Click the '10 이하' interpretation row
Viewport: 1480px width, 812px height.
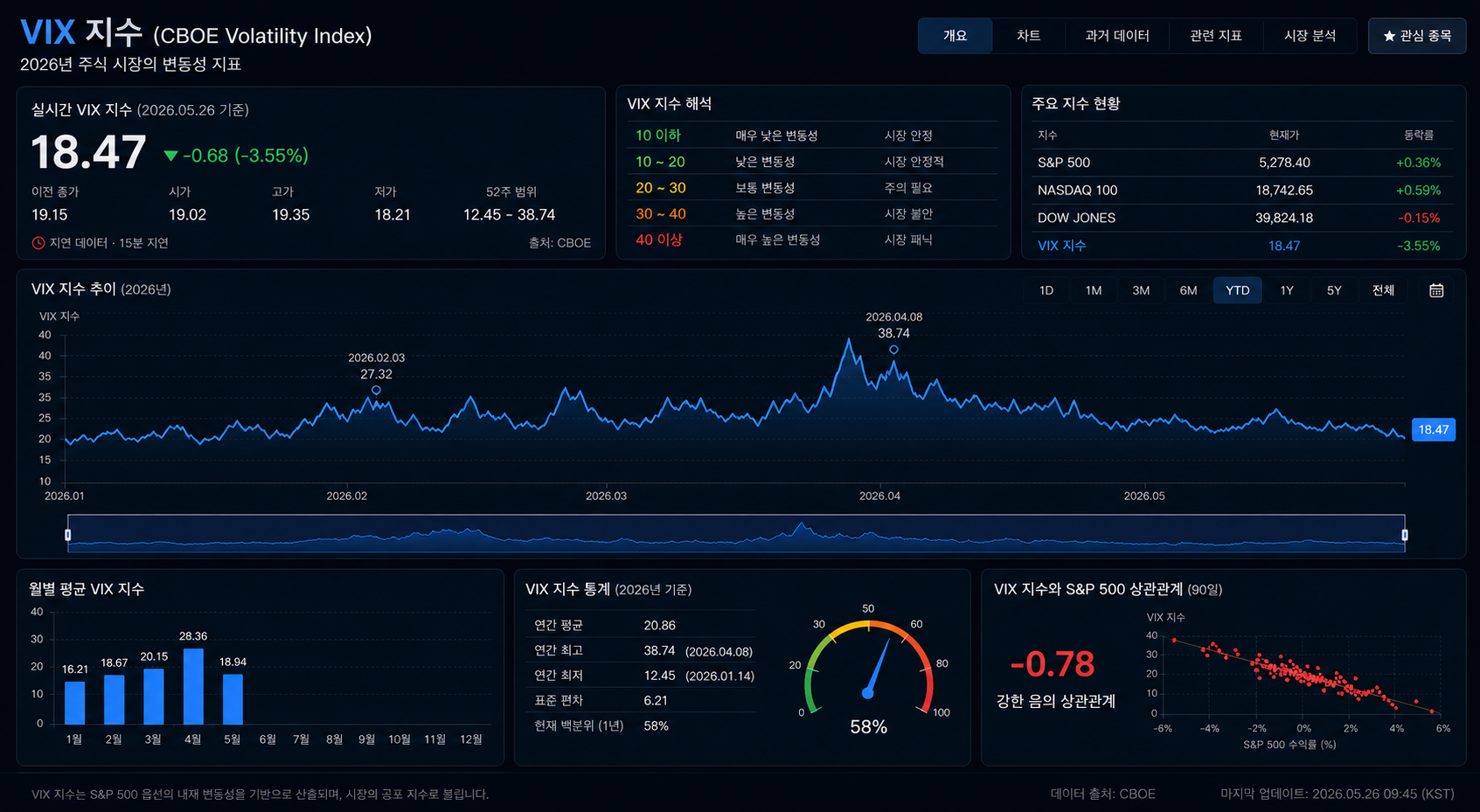(812, 135)
